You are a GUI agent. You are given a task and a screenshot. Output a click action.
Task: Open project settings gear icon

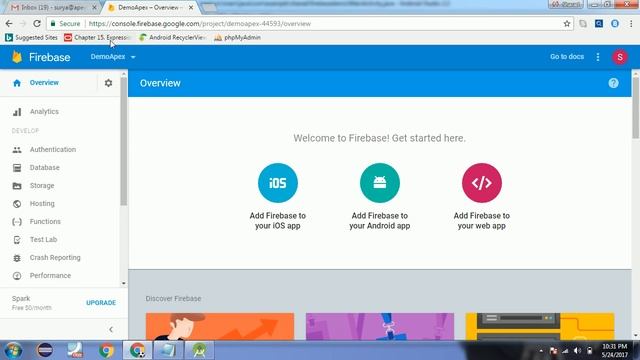[108, 83]
